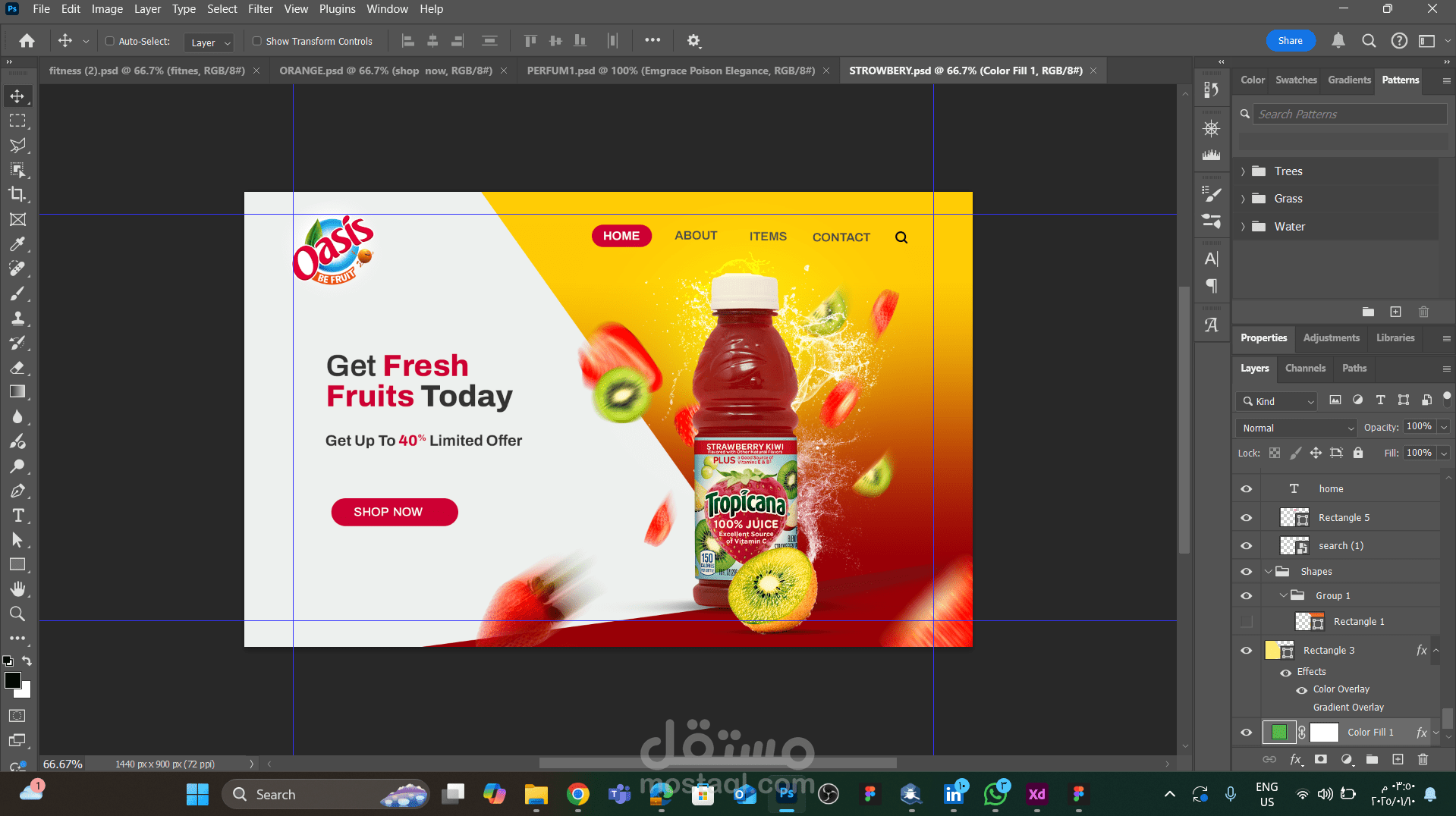The height and width of the screenshot is (816, 1456).
Task: Select the Rectangular Marquee tool
Action: [x=17, y=121]
